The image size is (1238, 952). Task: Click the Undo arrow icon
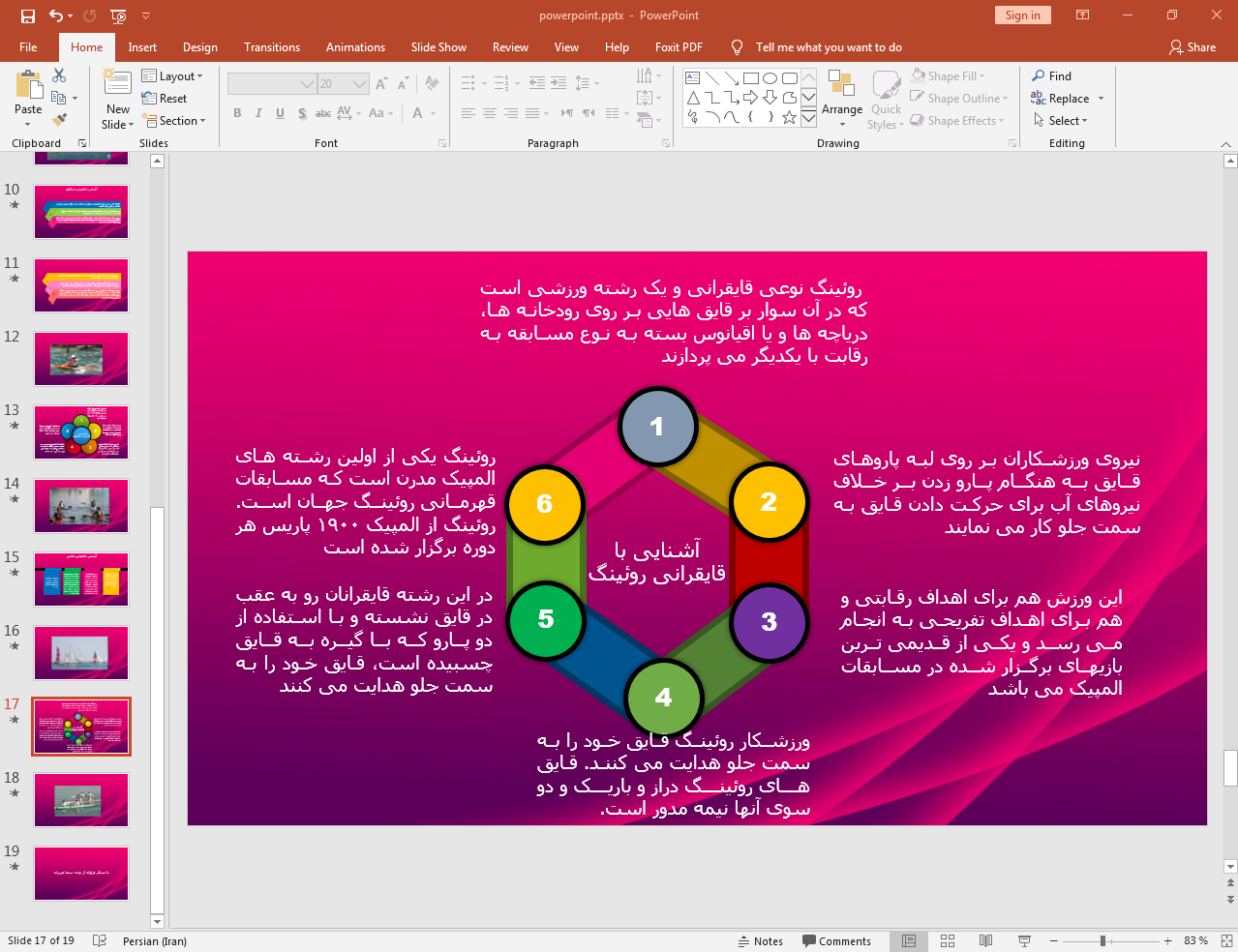(x=56, y=15)
